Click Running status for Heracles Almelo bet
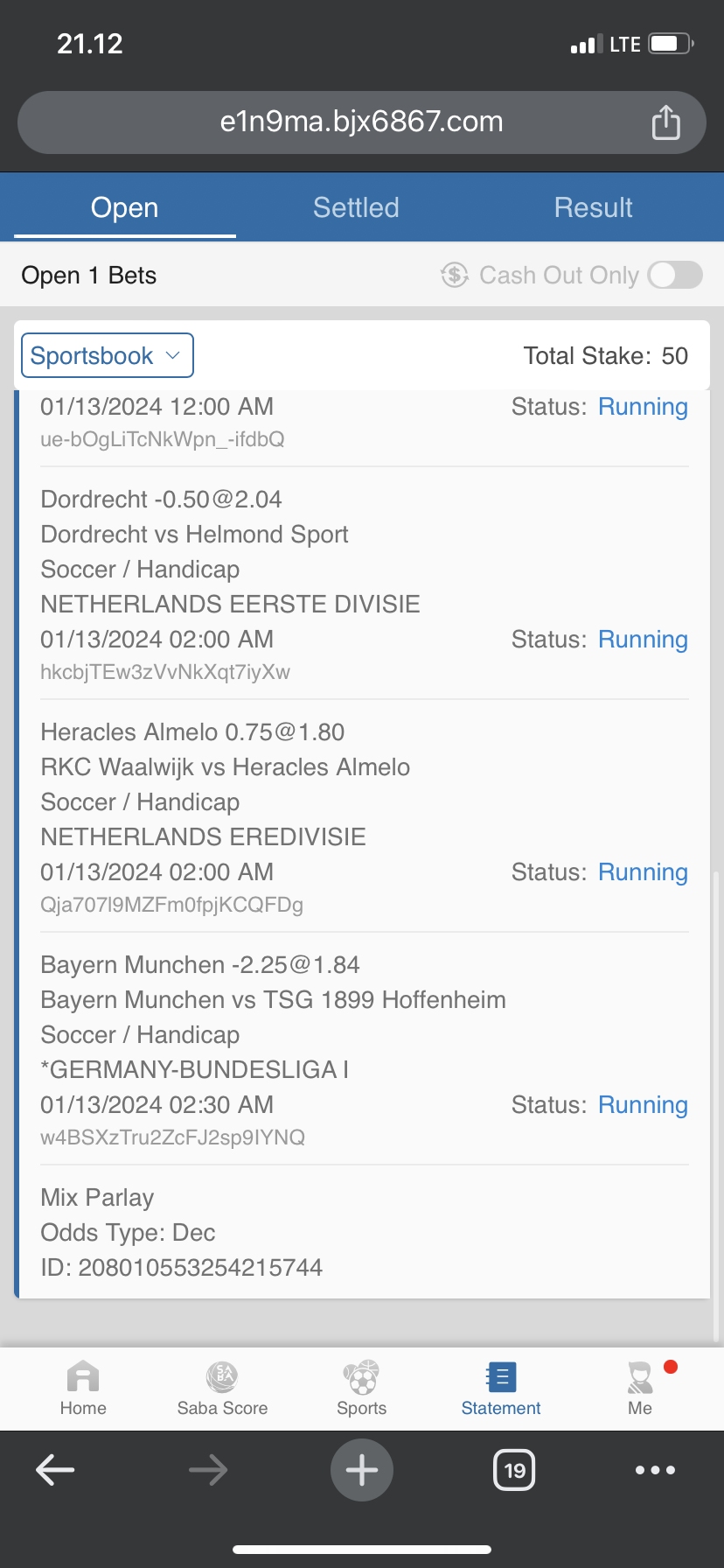 pyautogui.click(x=643, y=872)
